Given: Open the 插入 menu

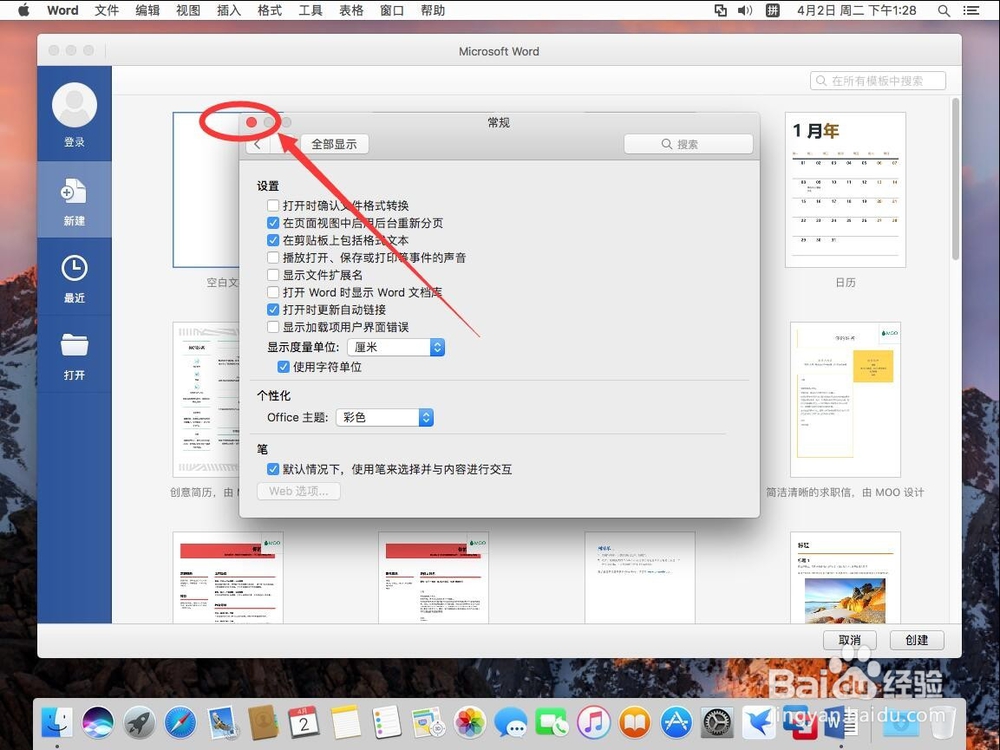Looking at the screenshot, I should 229,10.
